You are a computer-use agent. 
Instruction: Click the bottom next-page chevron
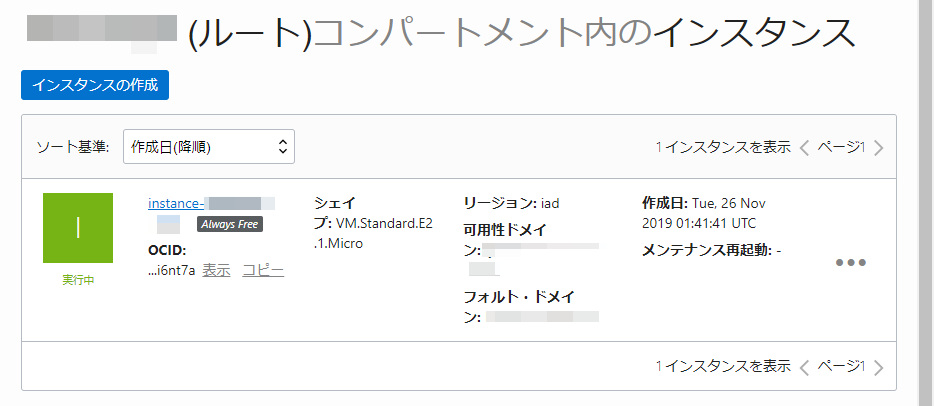[878, 367]
